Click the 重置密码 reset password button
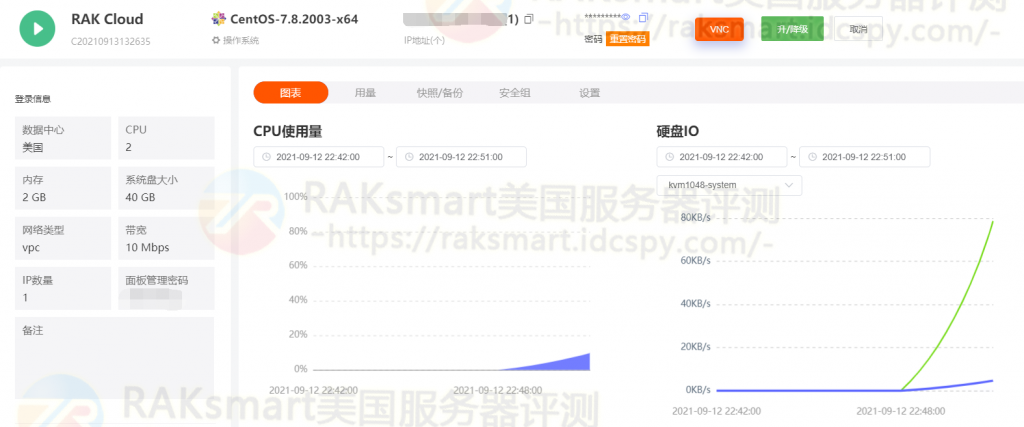 pyautogui.click(x=627, y=39)
